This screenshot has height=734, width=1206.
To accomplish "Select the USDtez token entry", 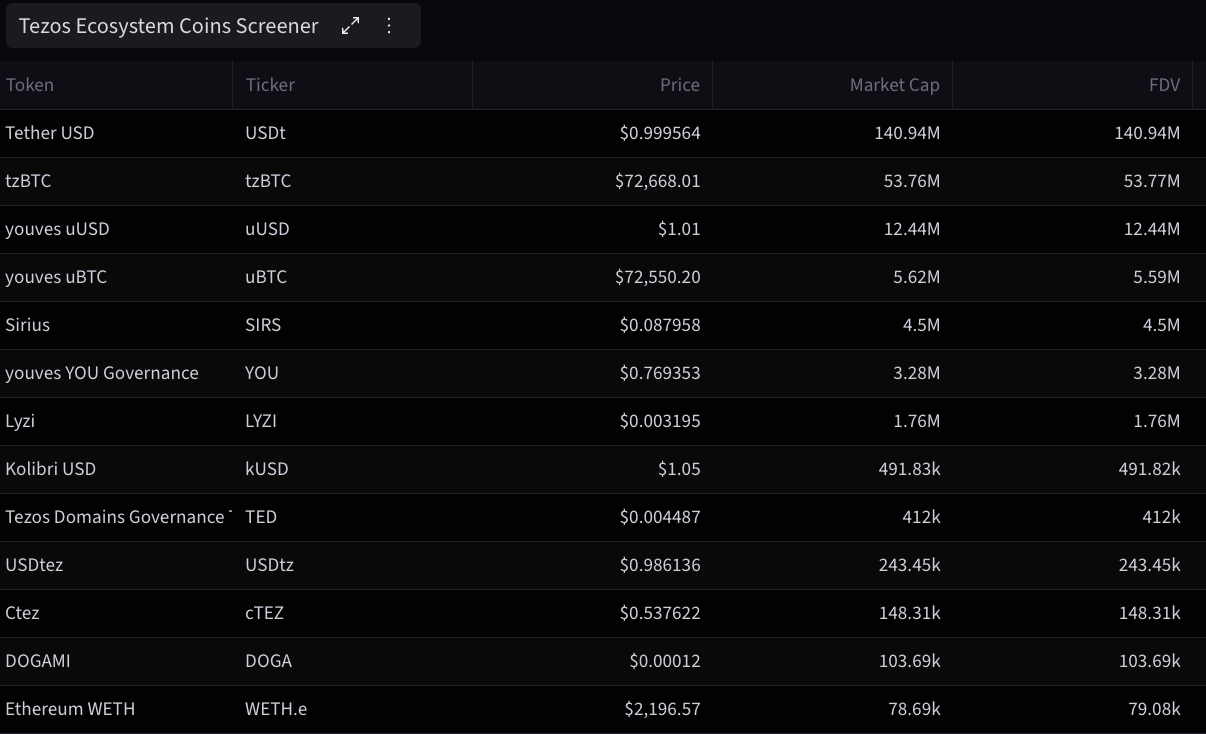I will pos(34,565).
